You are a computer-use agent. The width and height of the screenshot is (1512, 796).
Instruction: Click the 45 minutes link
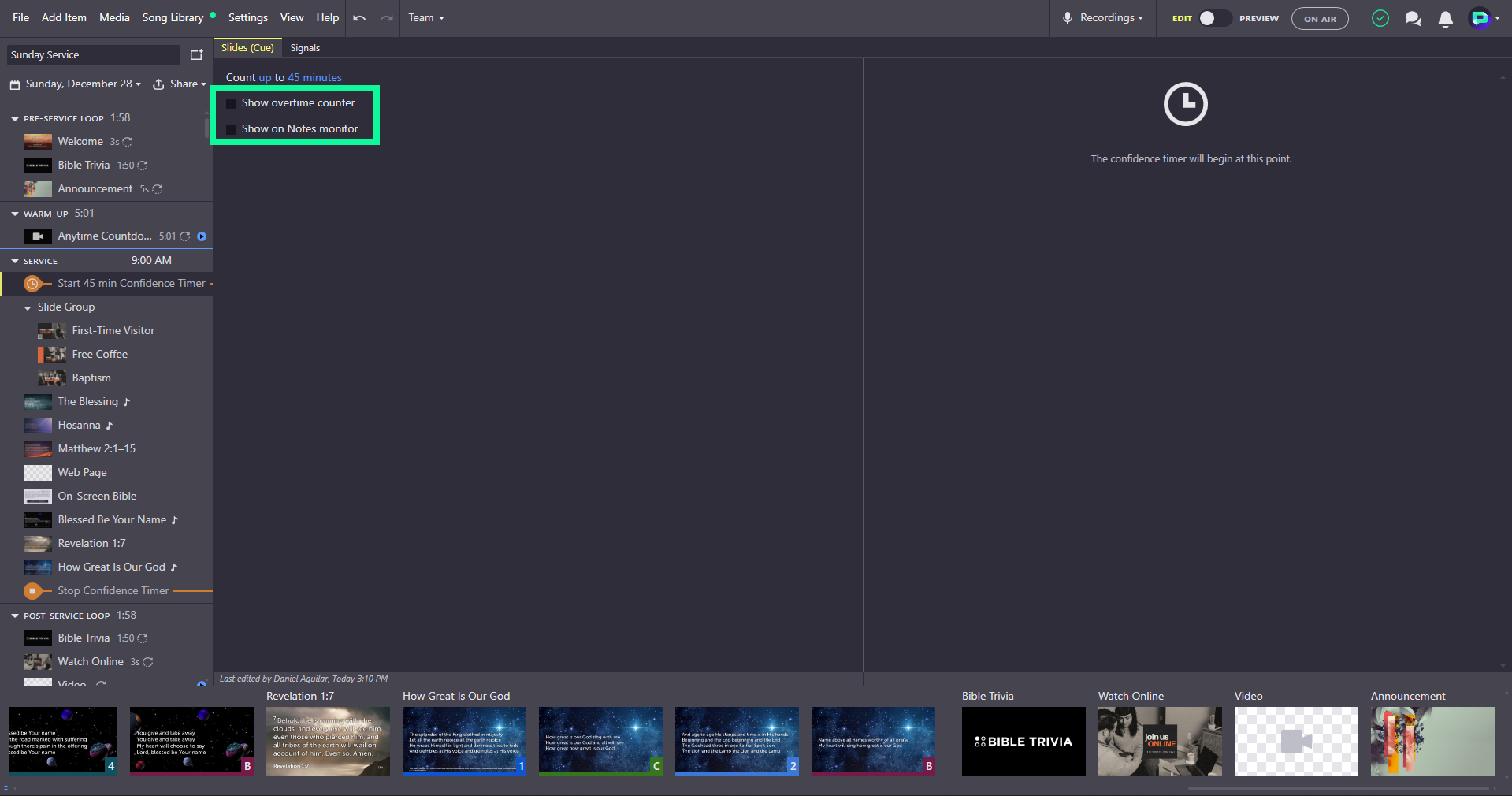(x=314, y=77)
